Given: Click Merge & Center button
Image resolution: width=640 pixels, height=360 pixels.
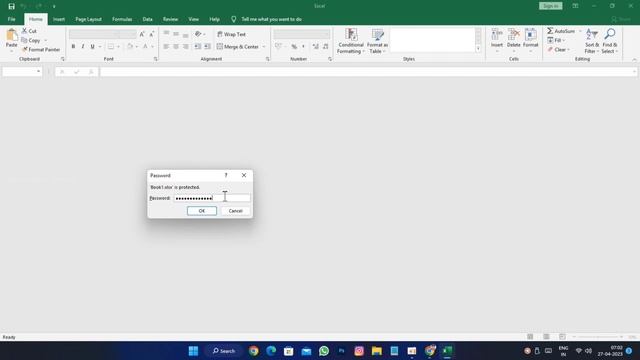Looking at the screenshot, I should [x=238, y=47].
